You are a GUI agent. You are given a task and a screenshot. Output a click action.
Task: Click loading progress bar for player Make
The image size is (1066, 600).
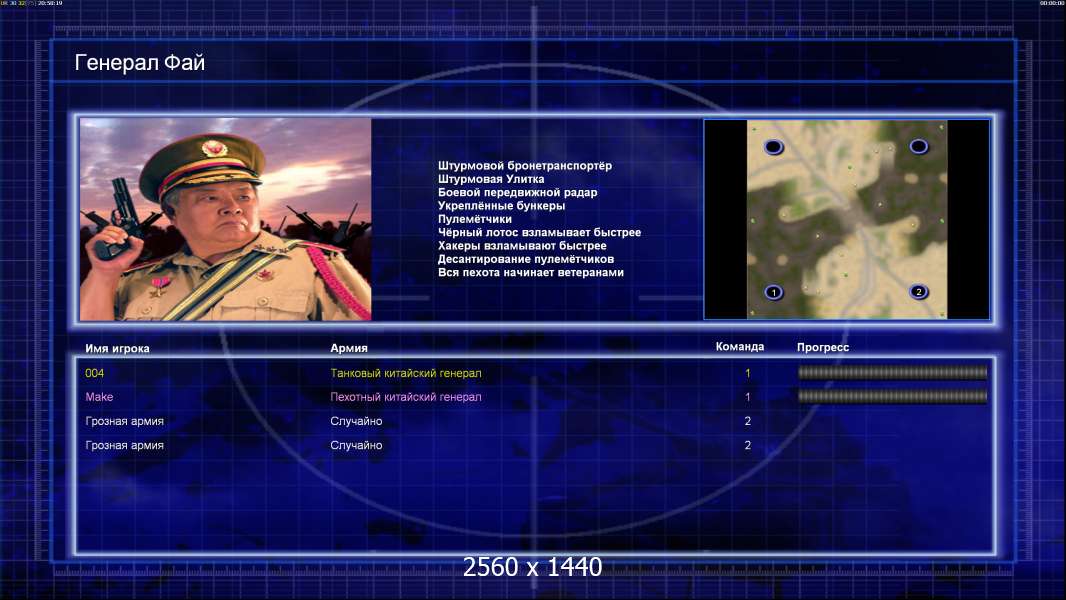892,396
